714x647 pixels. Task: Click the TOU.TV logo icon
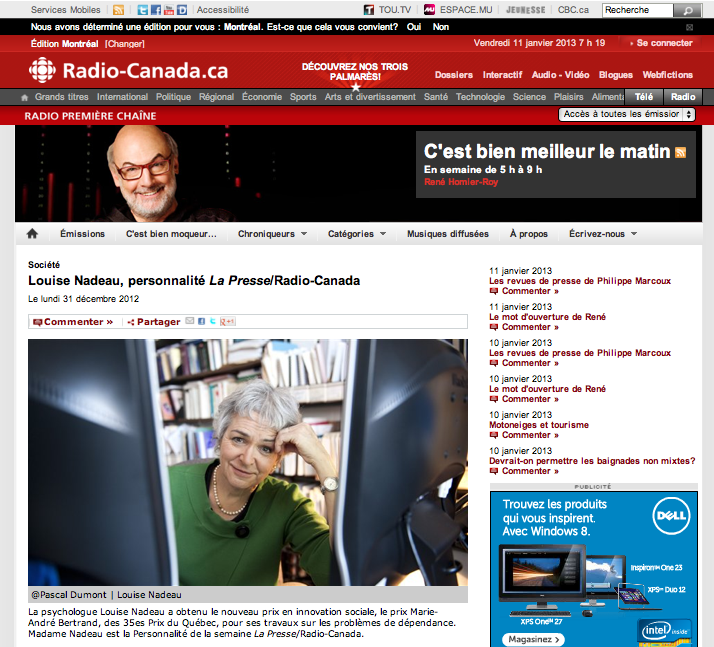tap(369, 10)
